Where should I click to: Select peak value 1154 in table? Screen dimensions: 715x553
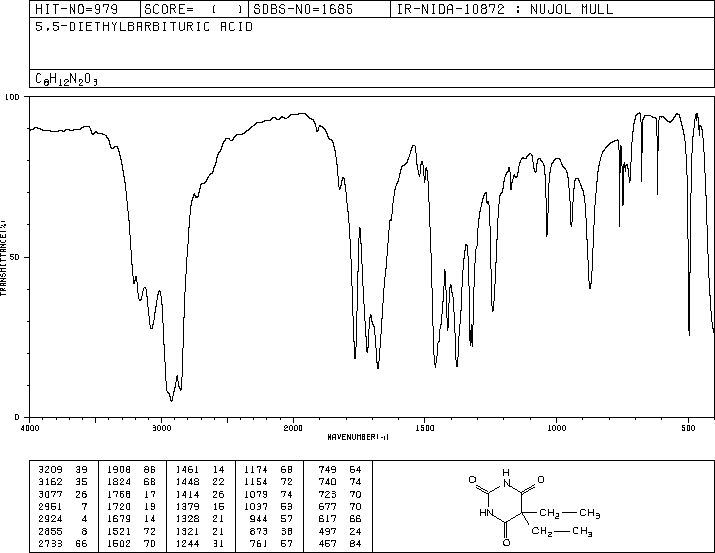pos(256,482)
